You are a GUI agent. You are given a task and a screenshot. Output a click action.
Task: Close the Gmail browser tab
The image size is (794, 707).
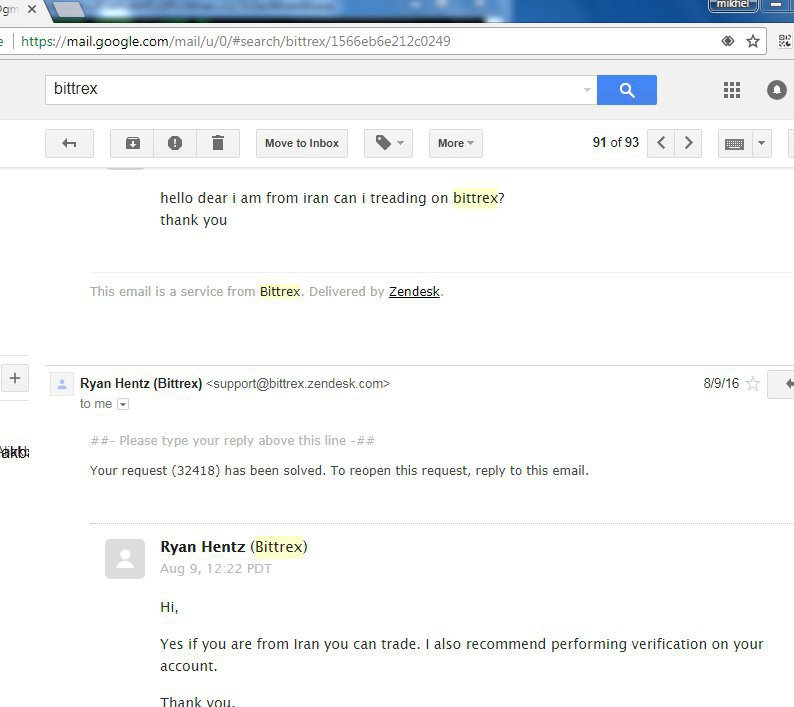[31, 9]
